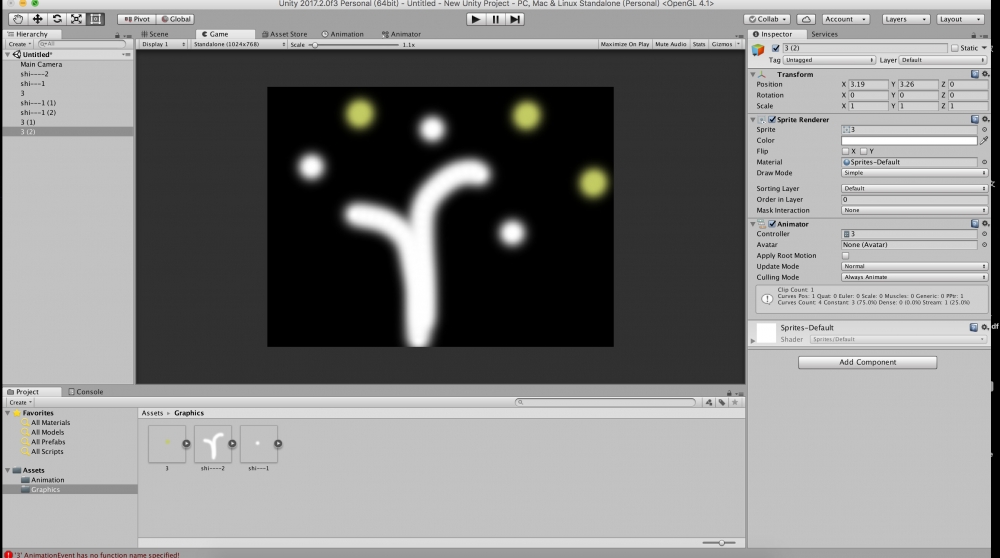Select the Rect Transform tool
This screenshot has width=1000, height=558.
(95, 19)
